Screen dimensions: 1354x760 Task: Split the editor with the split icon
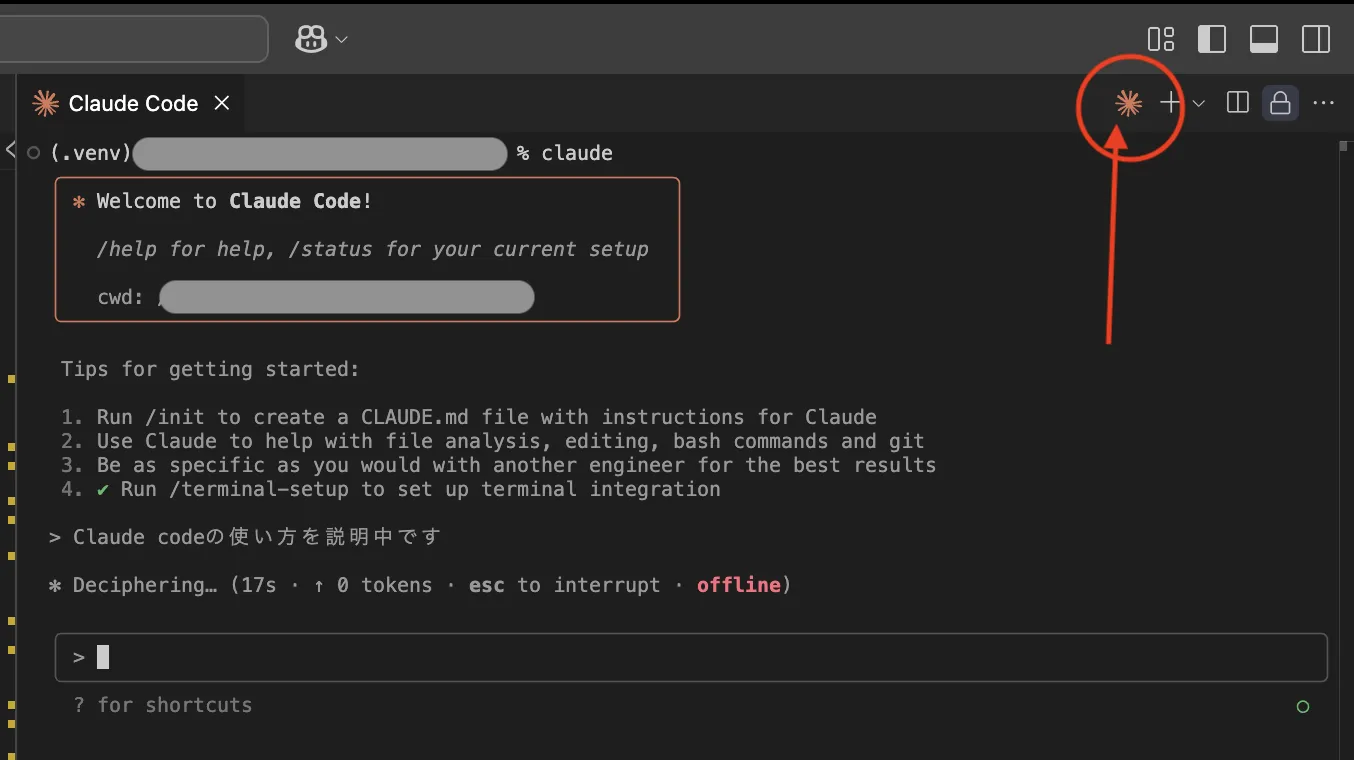coord(1238,103)
